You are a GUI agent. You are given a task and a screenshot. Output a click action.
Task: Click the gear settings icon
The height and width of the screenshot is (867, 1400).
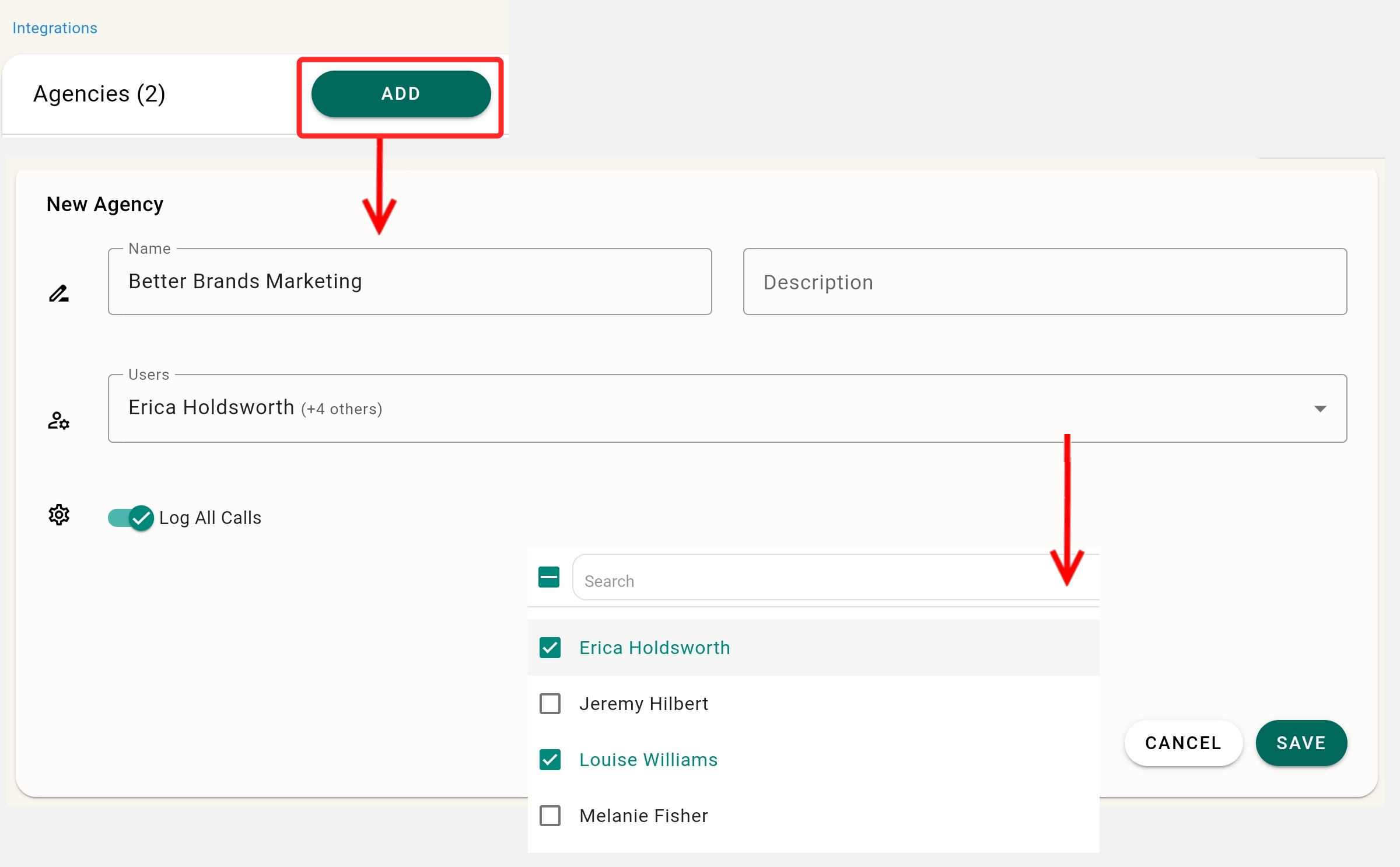pos(59,515)
